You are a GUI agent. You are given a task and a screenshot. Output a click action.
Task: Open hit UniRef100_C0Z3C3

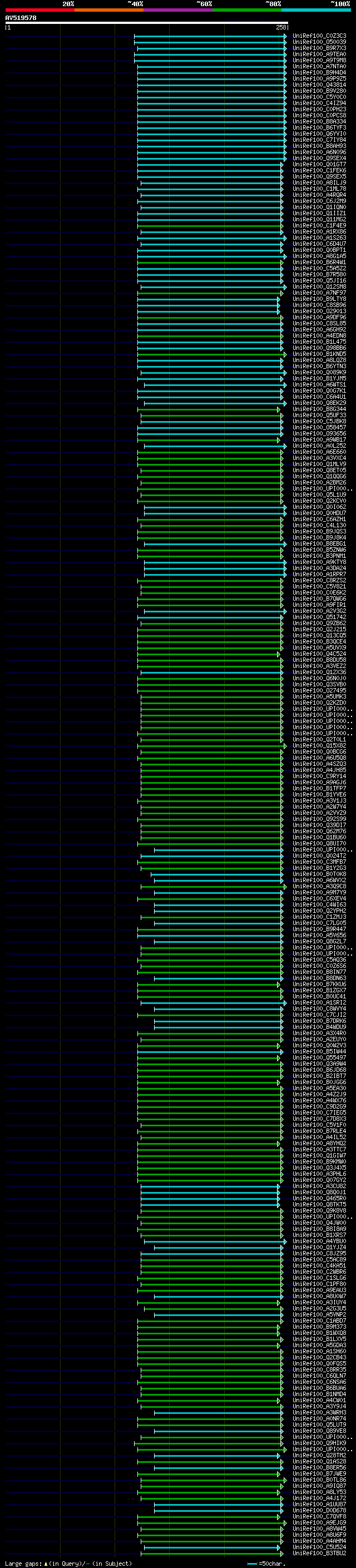tap(319, 36)
